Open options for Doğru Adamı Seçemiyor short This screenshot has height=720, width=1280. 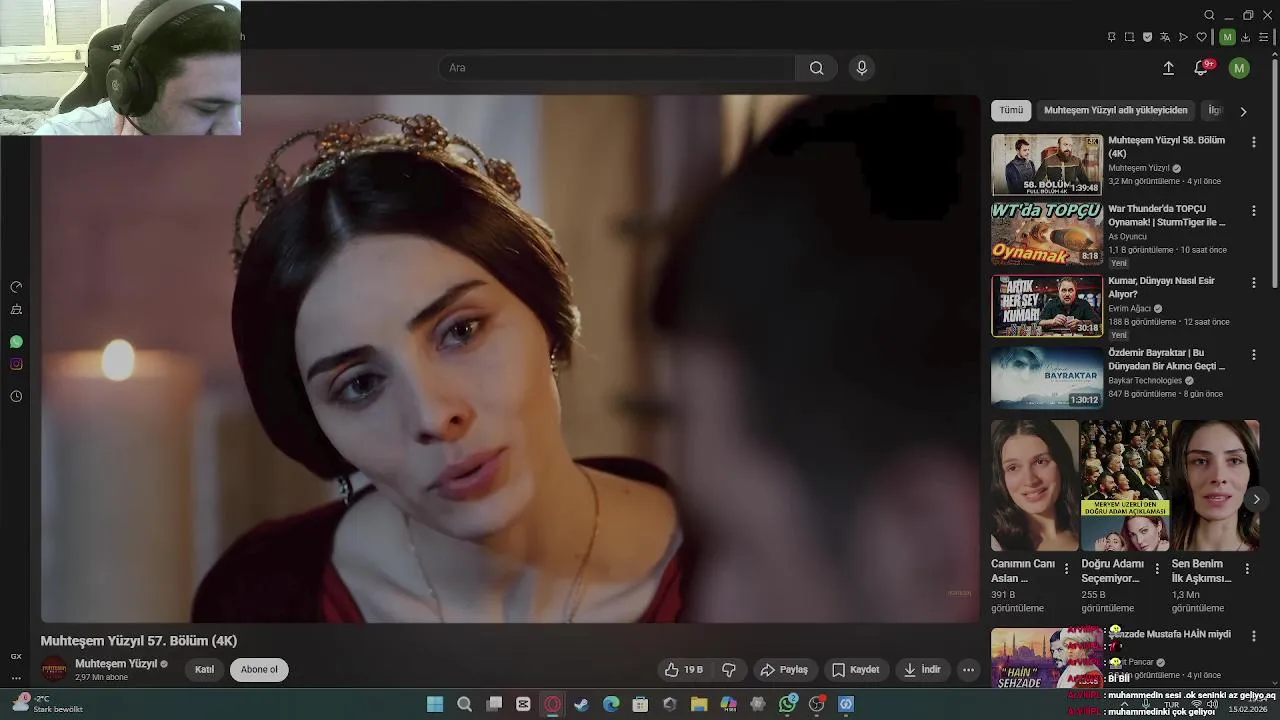1157,568
